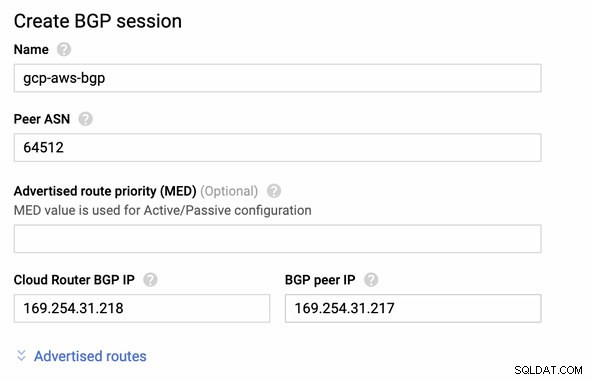This screenshot has width=592, height=380.
Task: Click the BGP peer IP help icon
Action: [371, 280]
